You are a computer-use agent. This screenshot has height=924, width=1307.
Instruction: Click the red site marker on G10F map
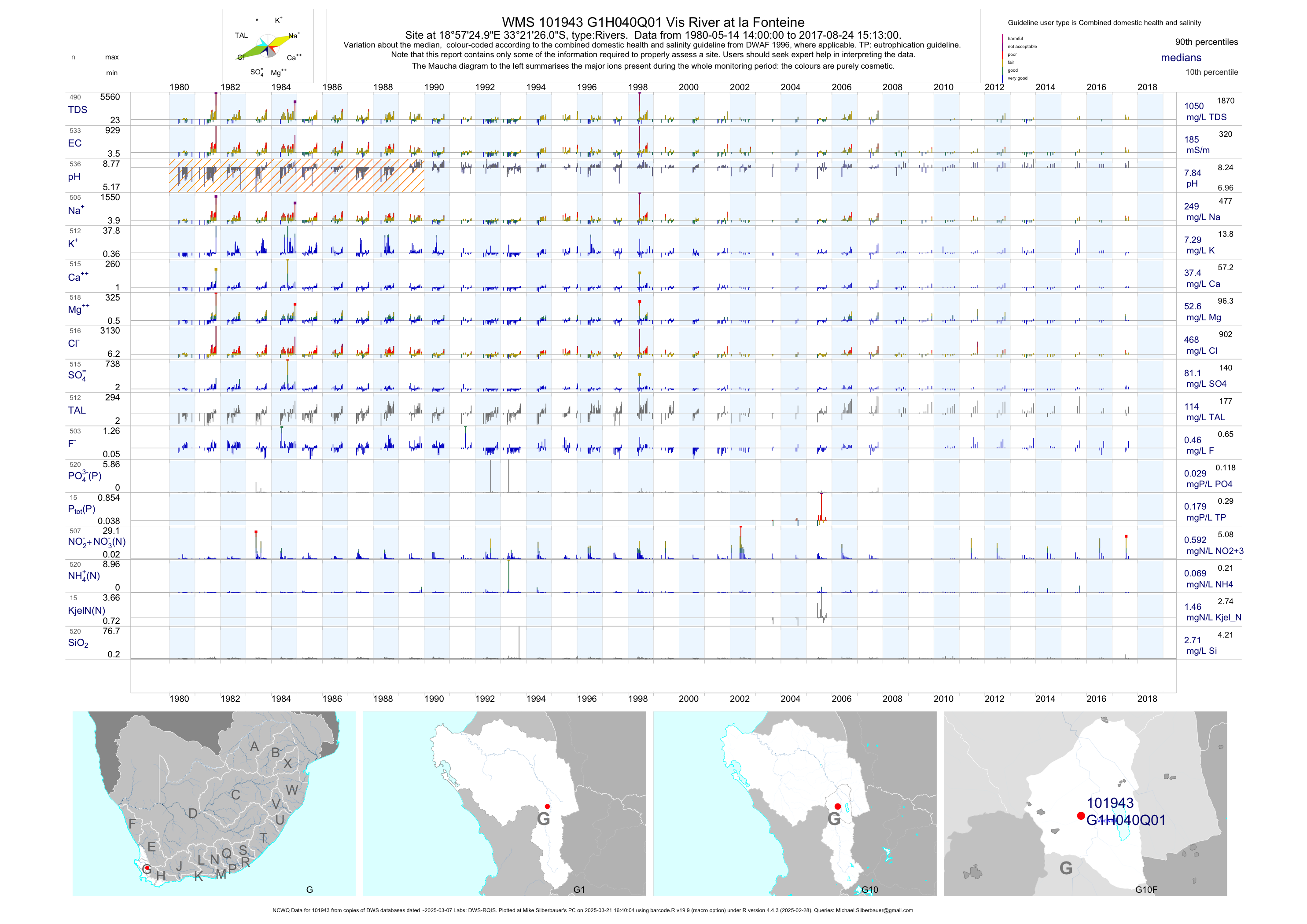tap(1080, 816)
